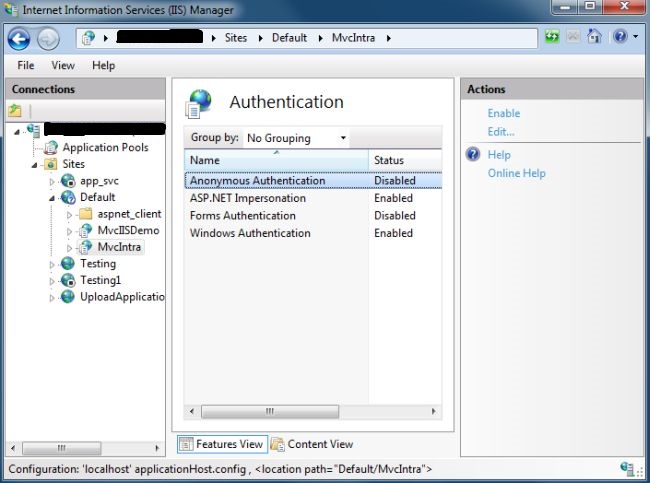Click the Sites folder icon
Viewport: 650px width, 483px height.
click(x=51, y=164)
